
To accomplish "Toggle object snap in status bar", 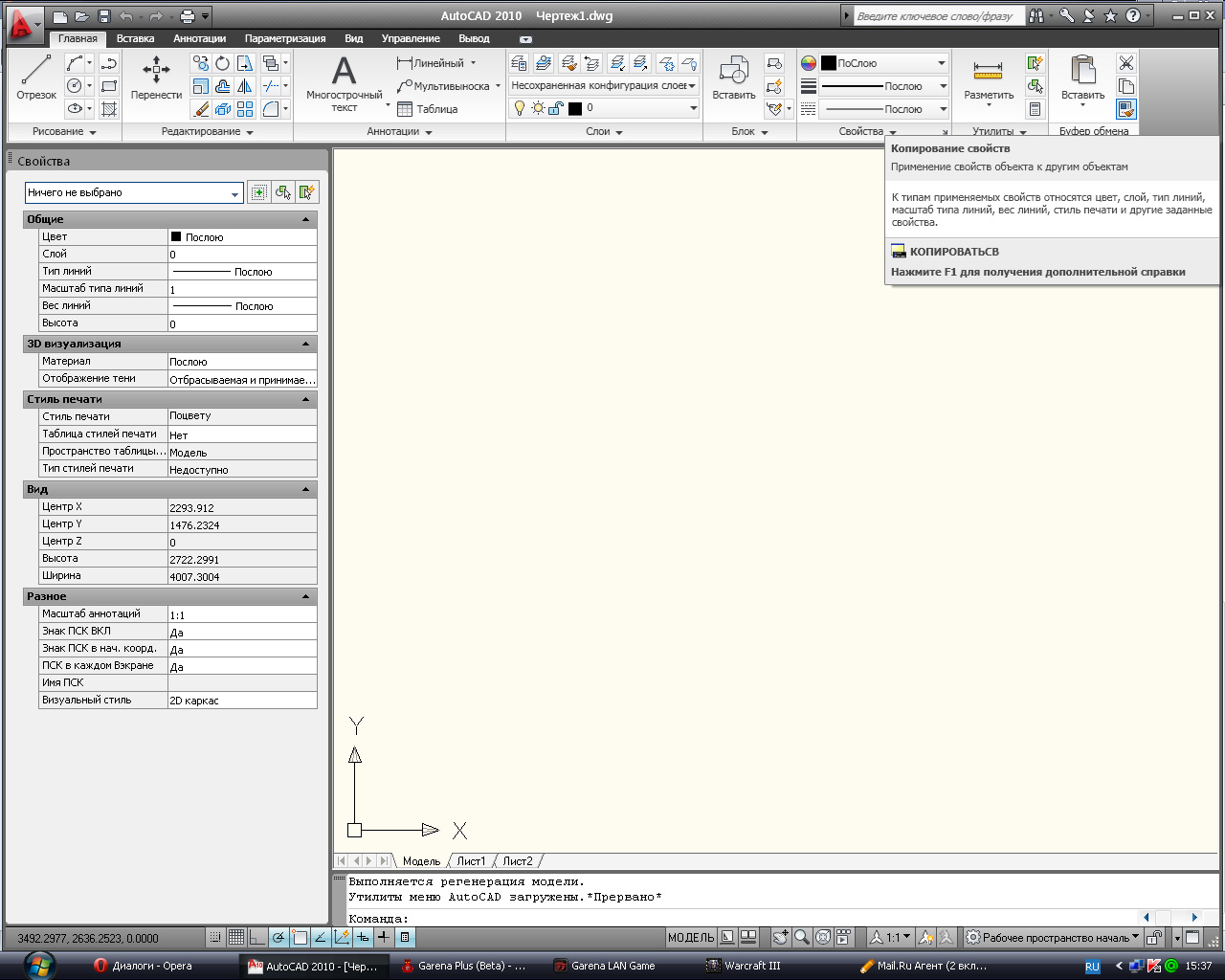I will pos(300,938).
